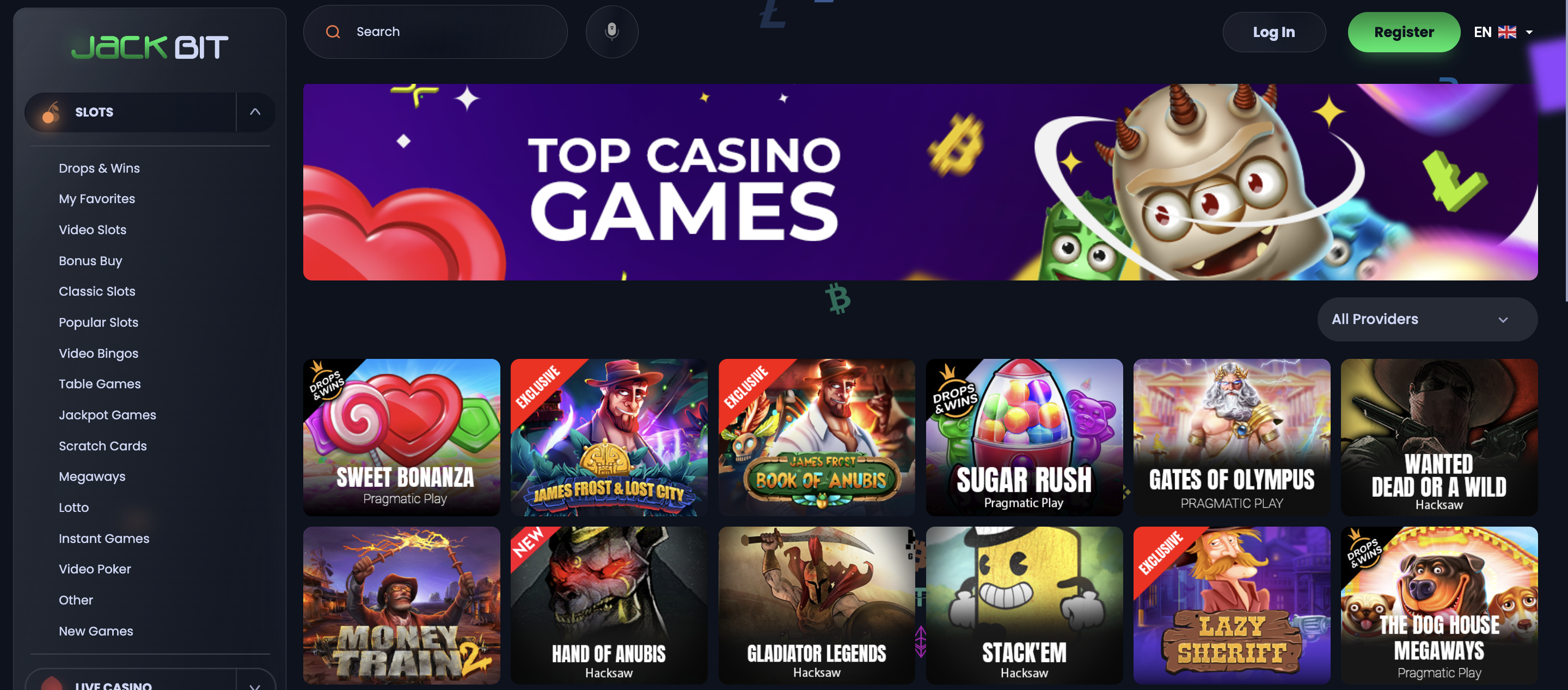Select Megaways category in sidebar
This screenshot has width=1568, height=690.
point(92,476)
